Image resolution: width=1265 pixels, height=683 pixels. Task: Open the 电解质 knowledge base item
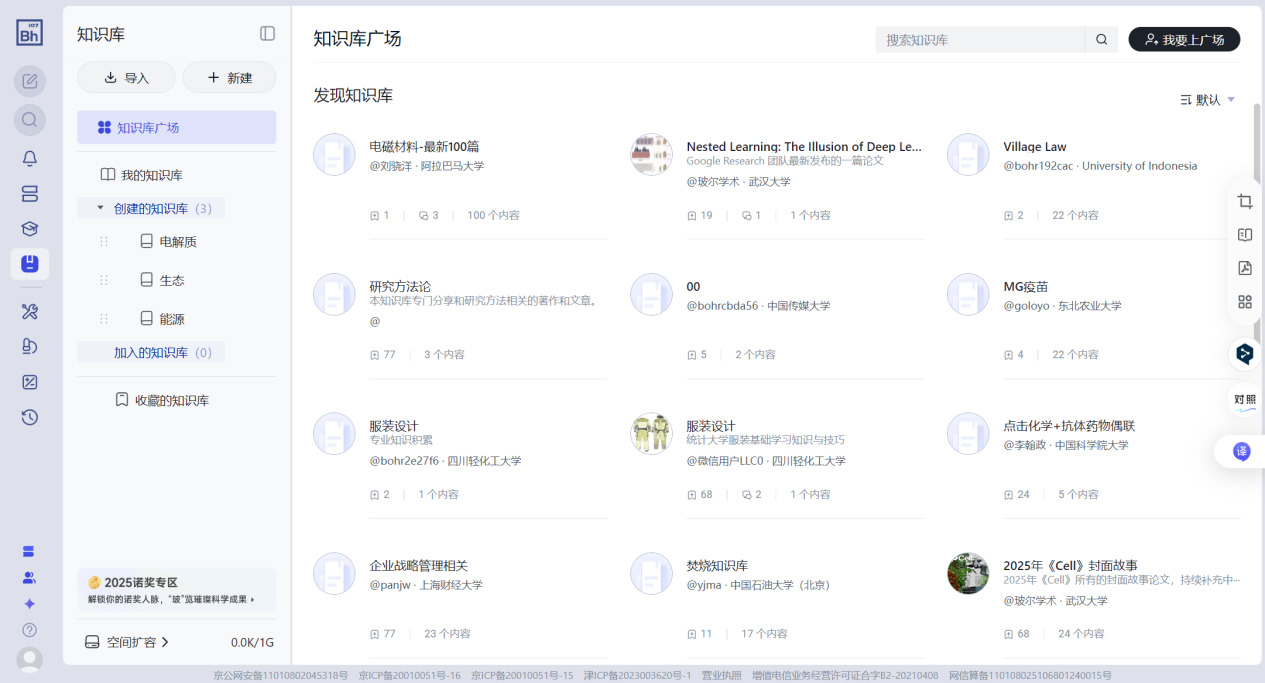(179, 242)
